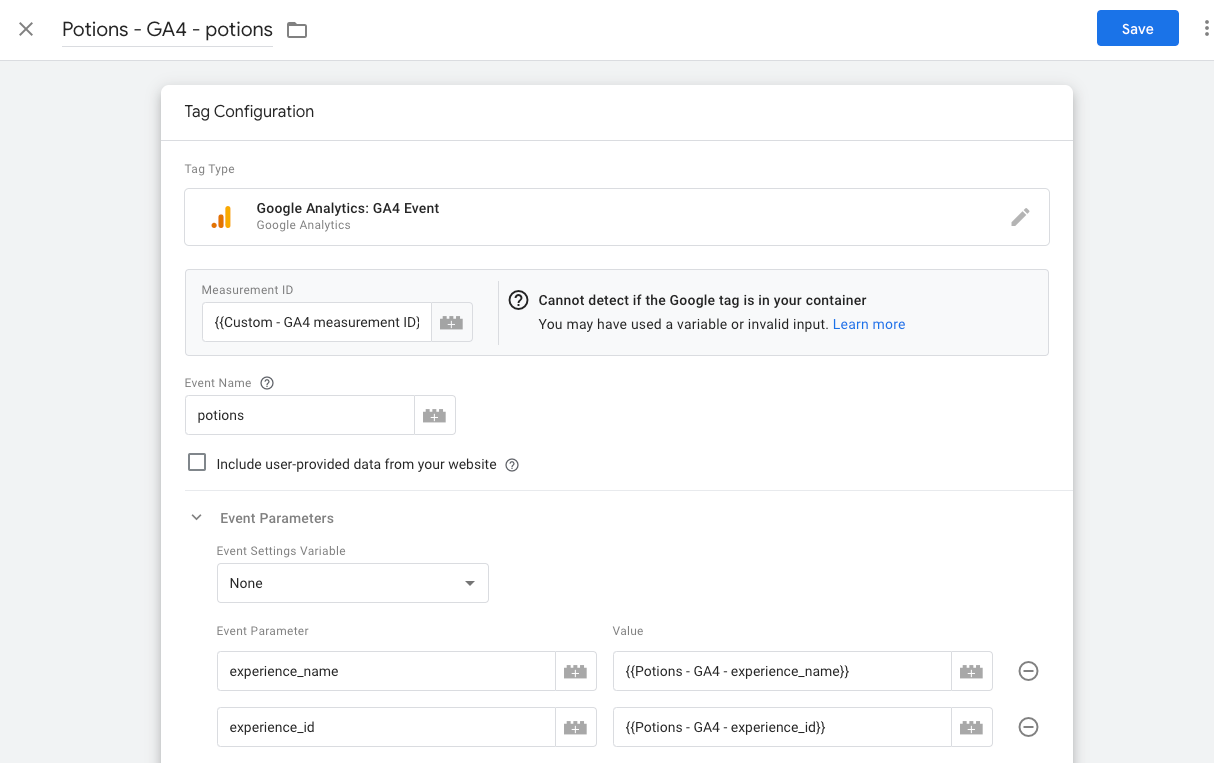Rename the tag title Potions - GA4 - potions
This screenshot has width=1214, height=763.
(x=167, y=30)
